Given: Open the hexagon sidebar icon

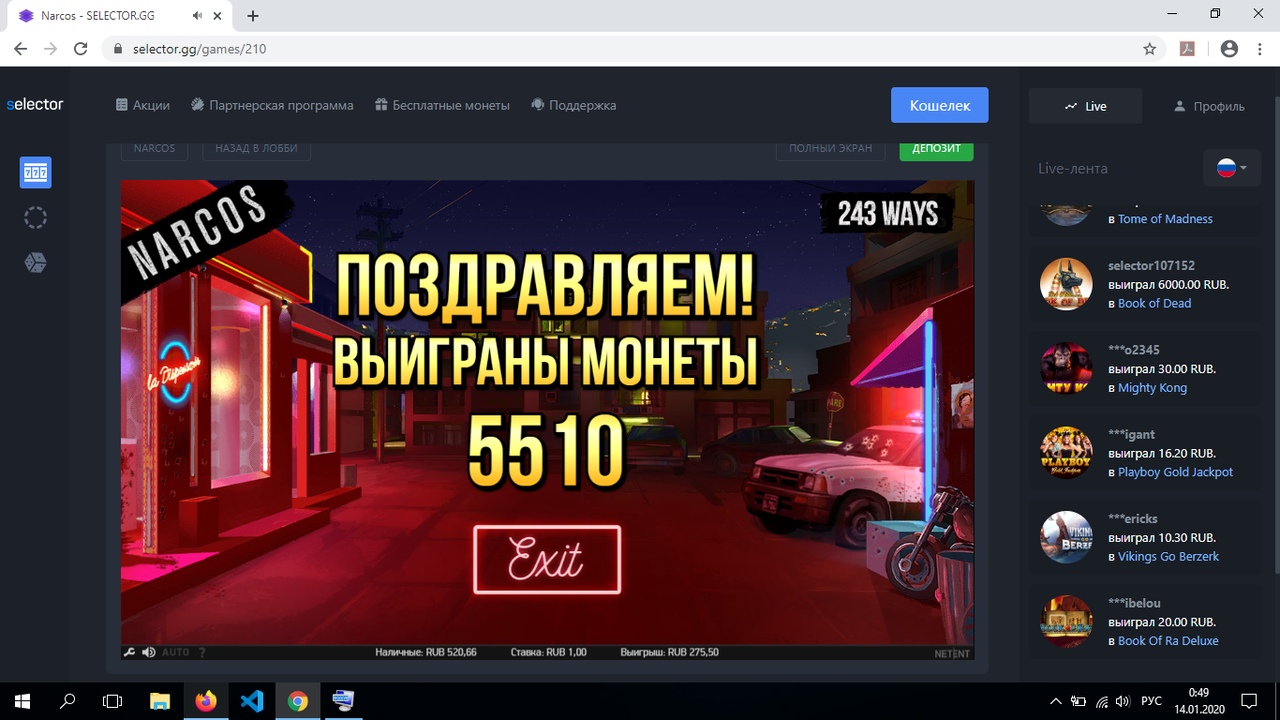Looking at the screenshot, I should coord(35,262).
